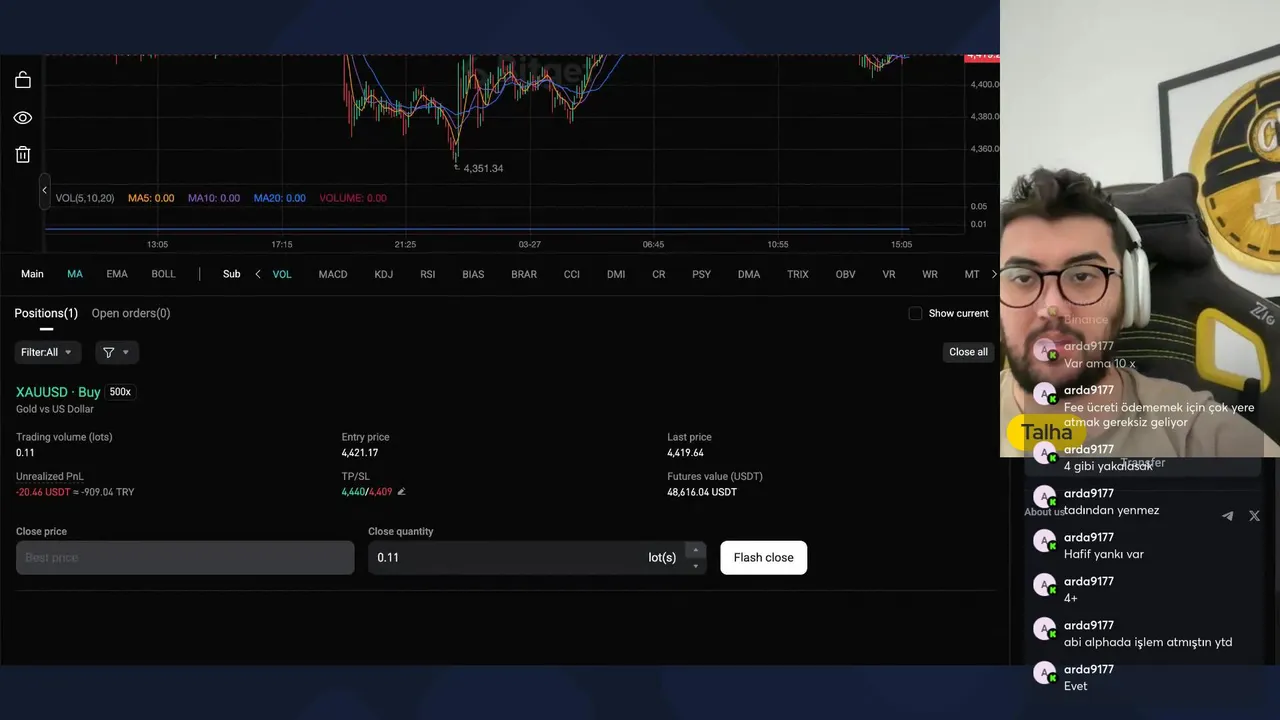Select the MA main indicator
This screenshot has width=1280, height=720.
[75, 274]
